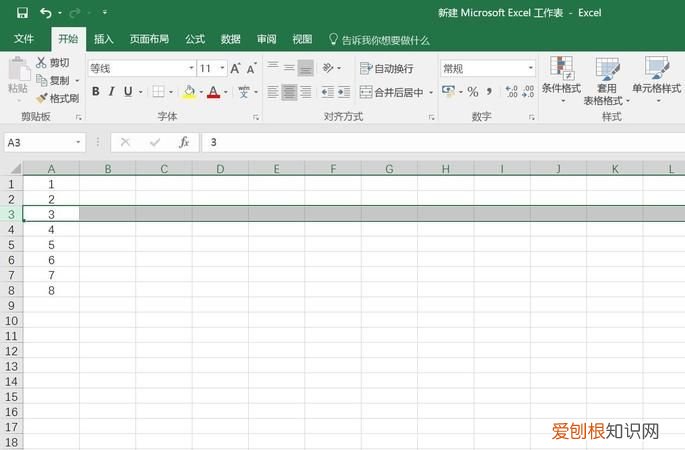Viewport: 685px width, 450px height.
Task: Align text left
Action: click(x=273, y=92)
